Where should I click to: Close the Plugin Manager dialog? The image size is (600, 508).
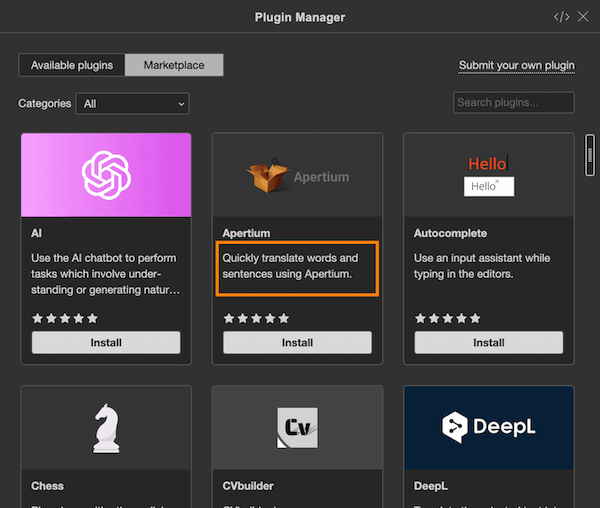click(x=583, y=16)
